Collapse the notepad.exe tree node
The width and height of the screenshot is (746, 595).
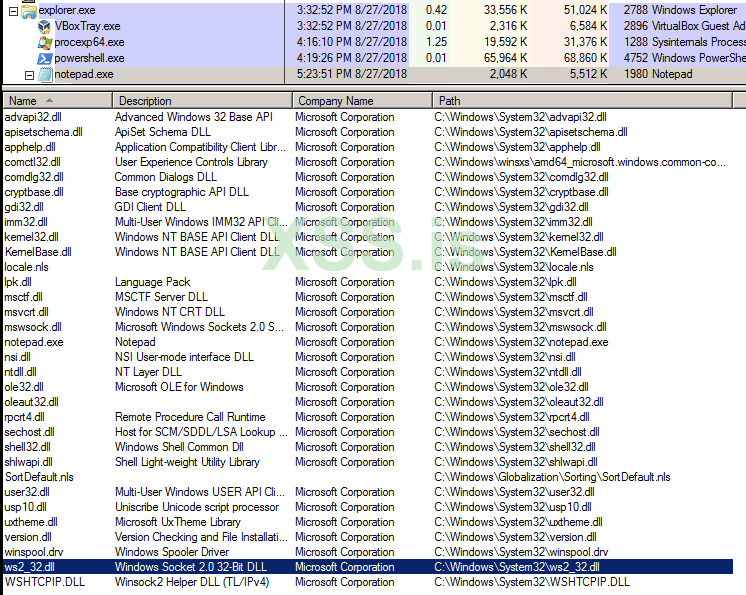point(29,75)
